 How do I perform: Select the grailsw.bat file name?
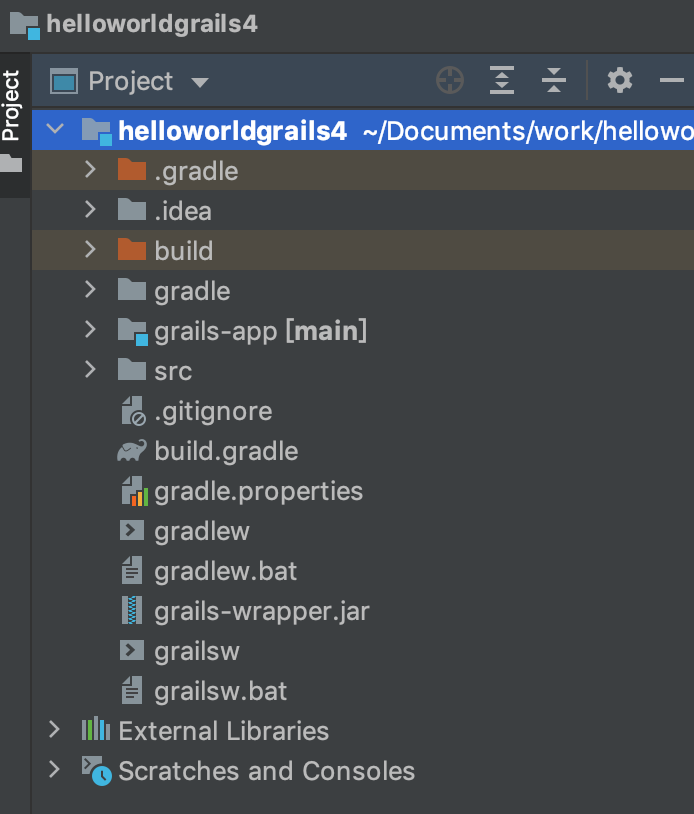(x=220, y=691)
